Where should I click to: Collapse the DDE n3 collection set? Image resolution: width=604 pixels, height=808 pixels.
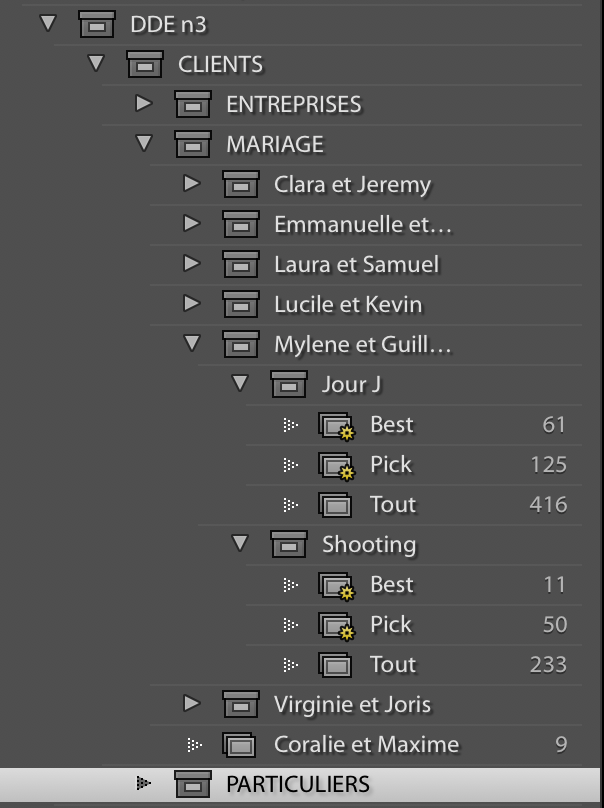tap(48, 23)
